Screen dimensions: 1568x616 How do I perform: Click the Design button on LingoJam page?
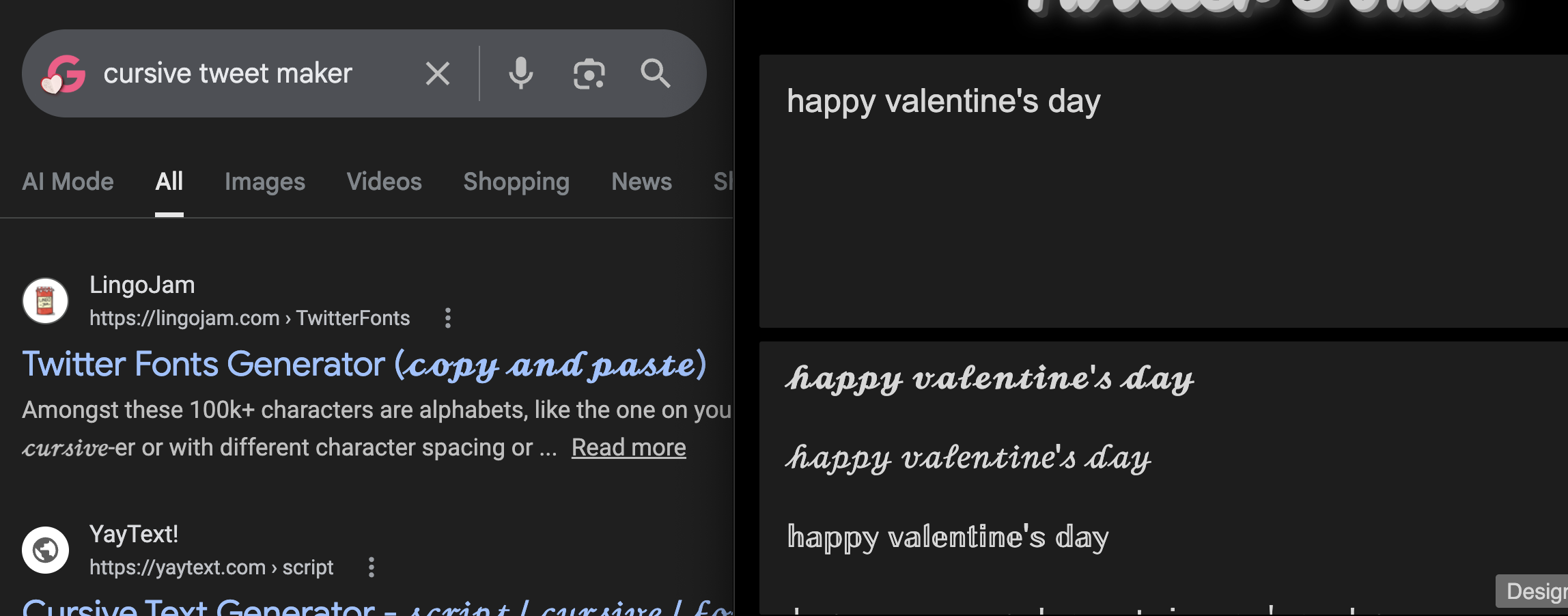(1532, 591)
